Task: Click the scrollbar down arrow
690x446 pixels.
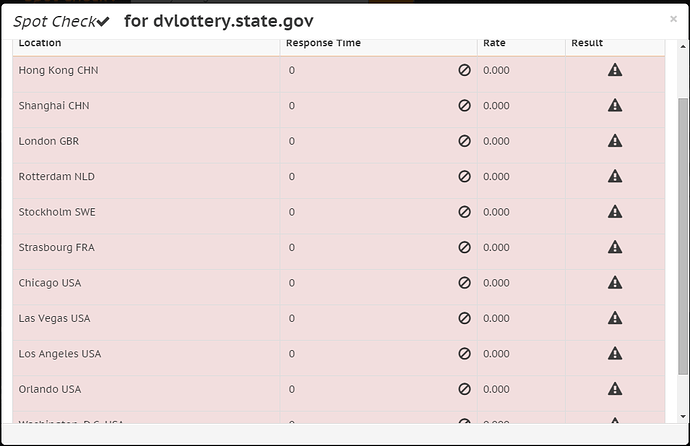Action: point(683,416)
